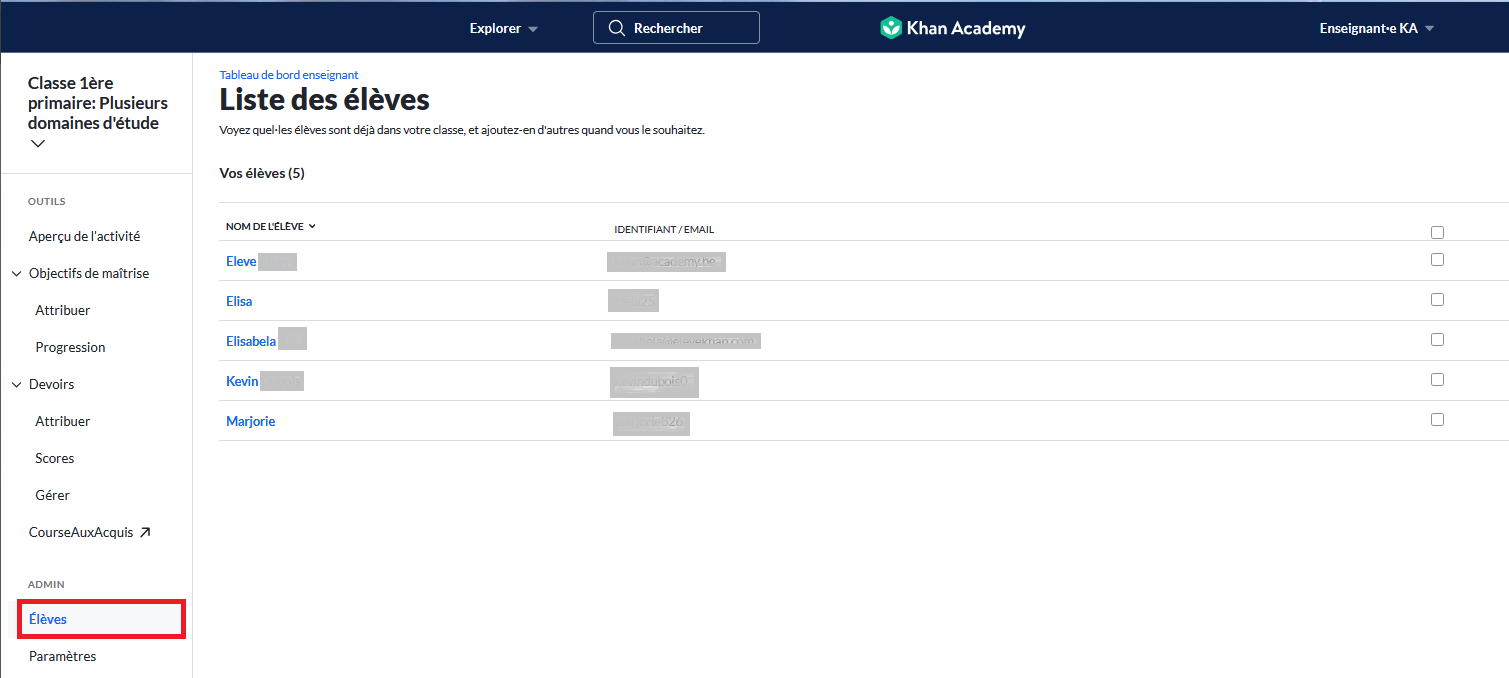Sort by Nom de l'élève column
This screenshot has height=678, width=1509.
click(x=270, y=227)
